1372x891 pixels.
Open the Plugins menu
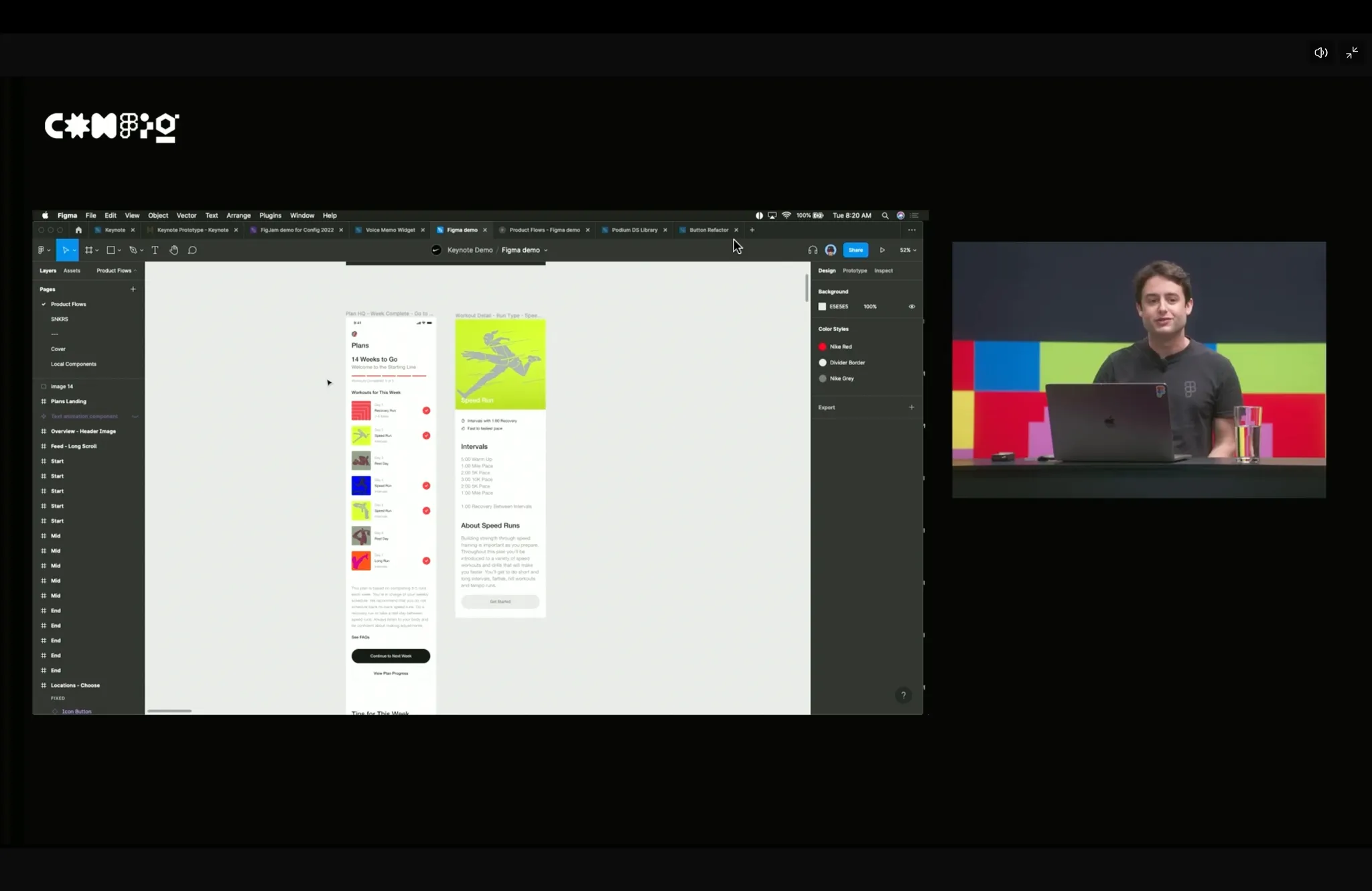(270, 216)
